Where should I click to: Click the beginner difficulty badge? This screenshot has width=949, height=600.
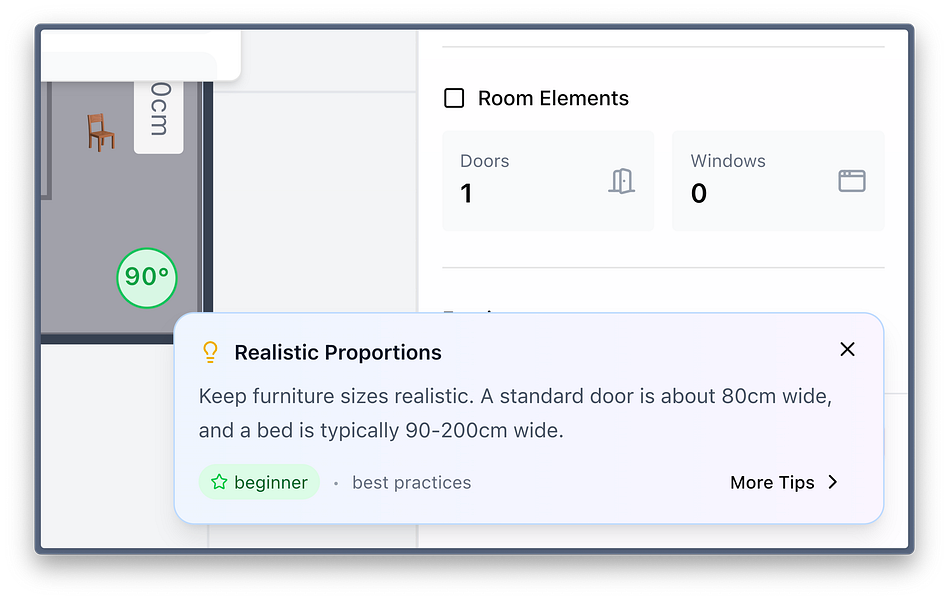click(x=259, y=482)
